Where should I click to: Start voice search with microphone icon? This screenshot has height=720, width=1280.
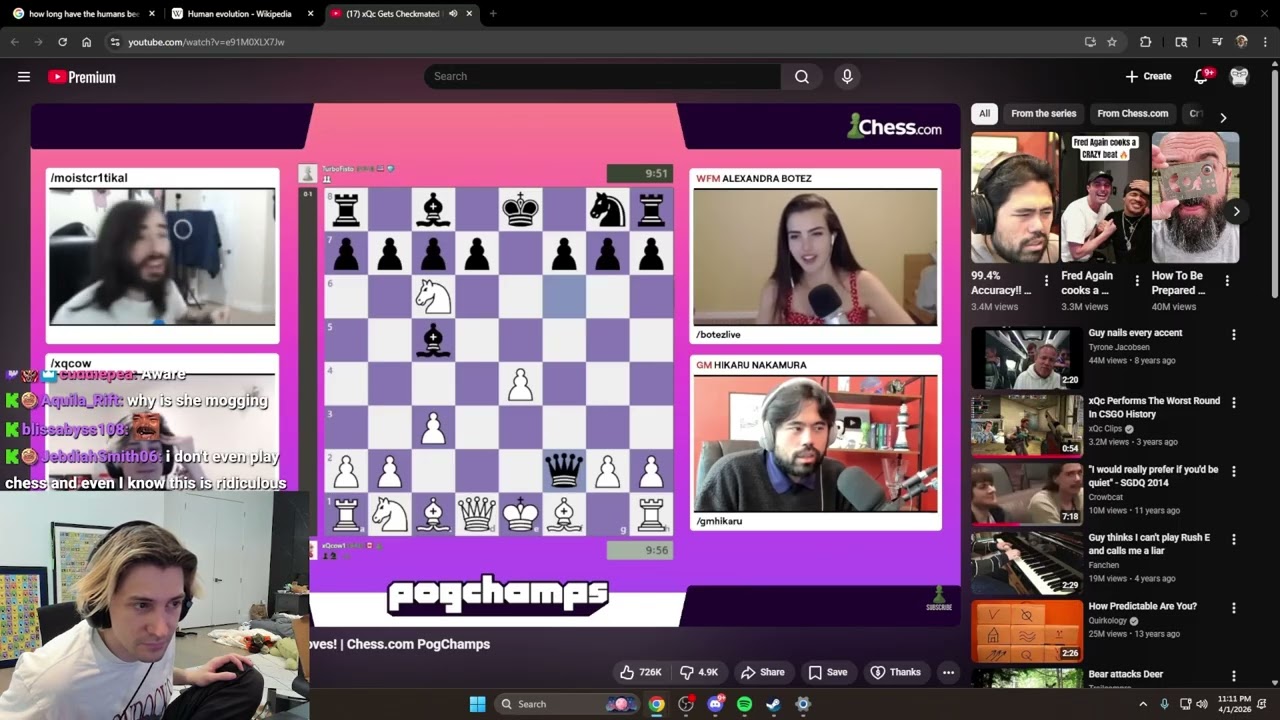(x=847, y=77)
